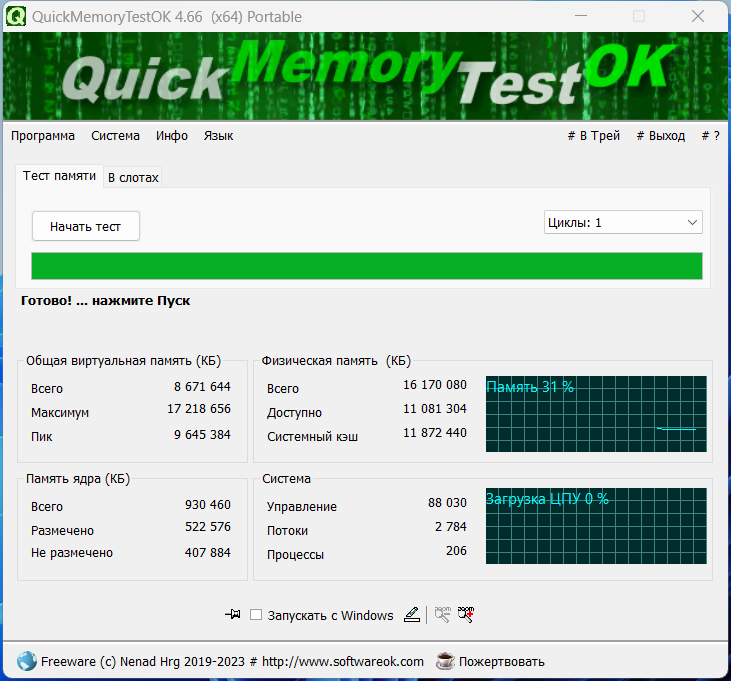
Task: Click the Управление value 88 030
Action: pyautogui.click(x=447, y=502)
